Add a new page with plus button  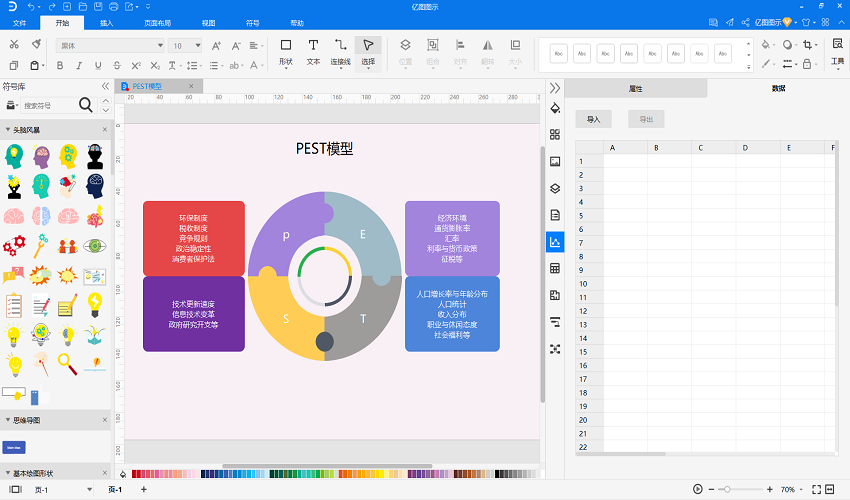tap(144, 489)
